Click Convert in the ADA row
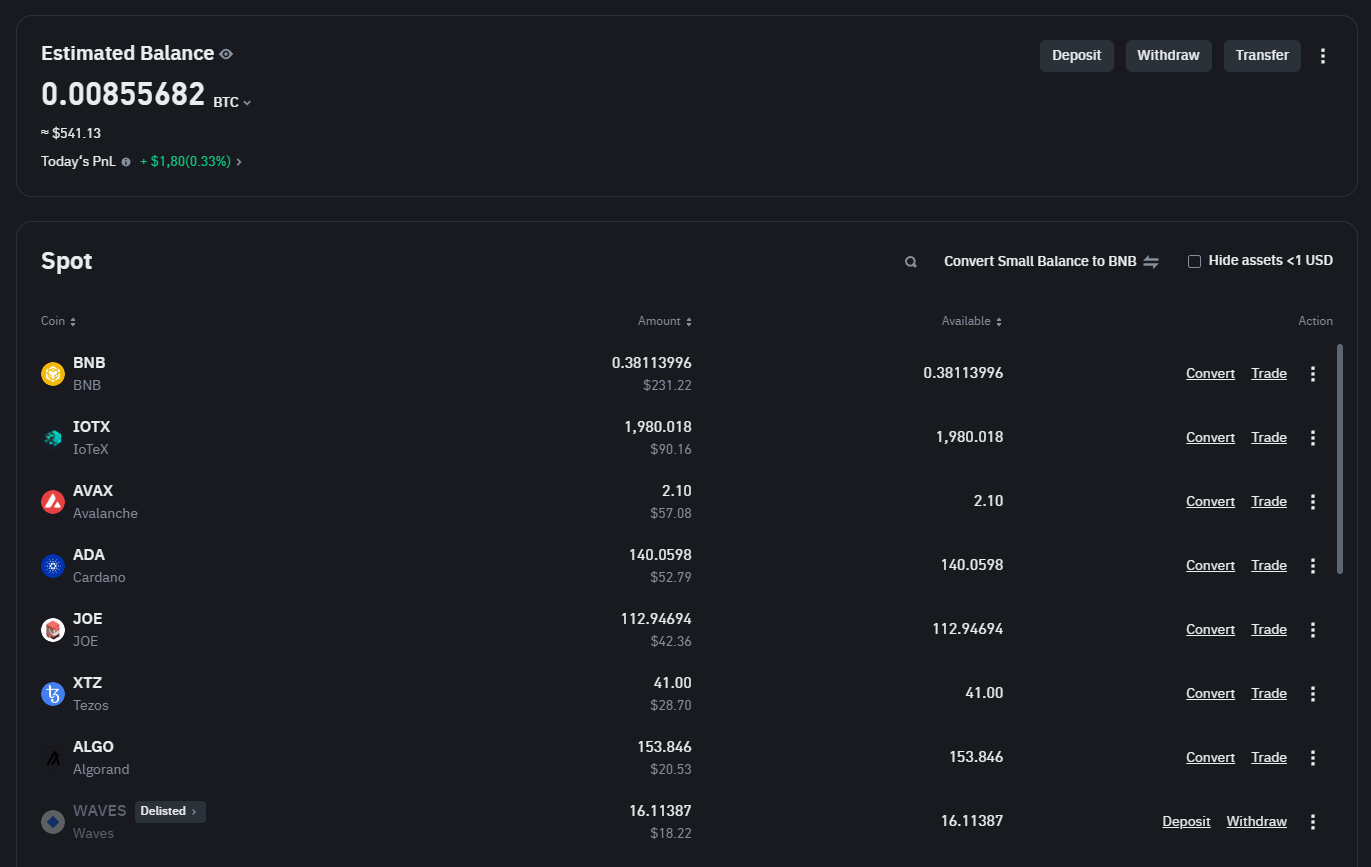 point(1210,565)
